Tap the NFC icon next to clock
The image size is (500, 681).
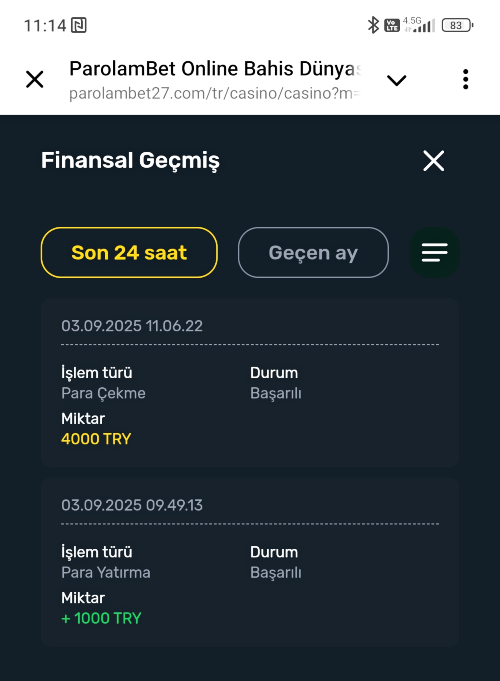click(79, 25)
